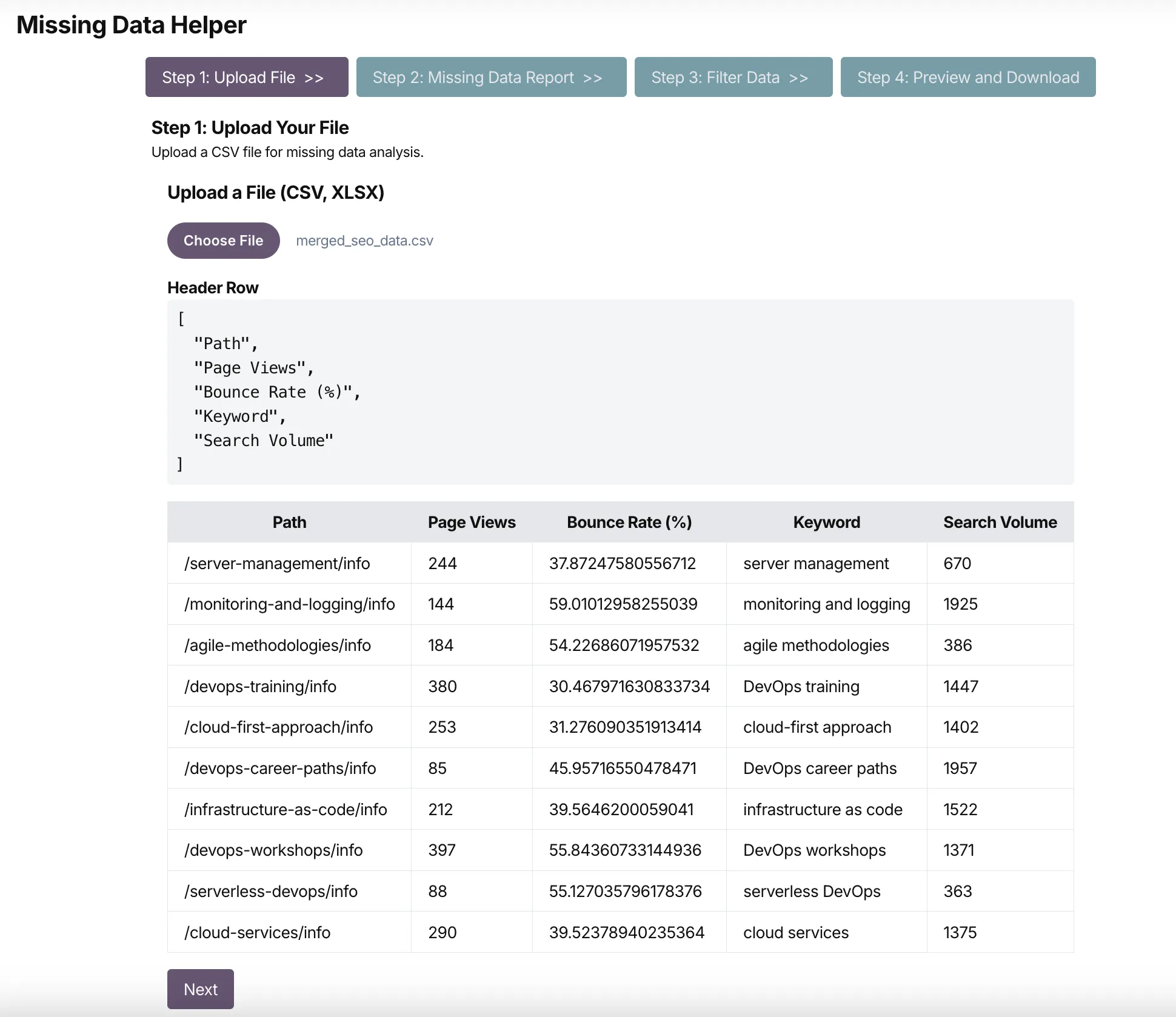Click the Choose File button
Screen dimensions: 1176x1017
[x=223, y=241]
